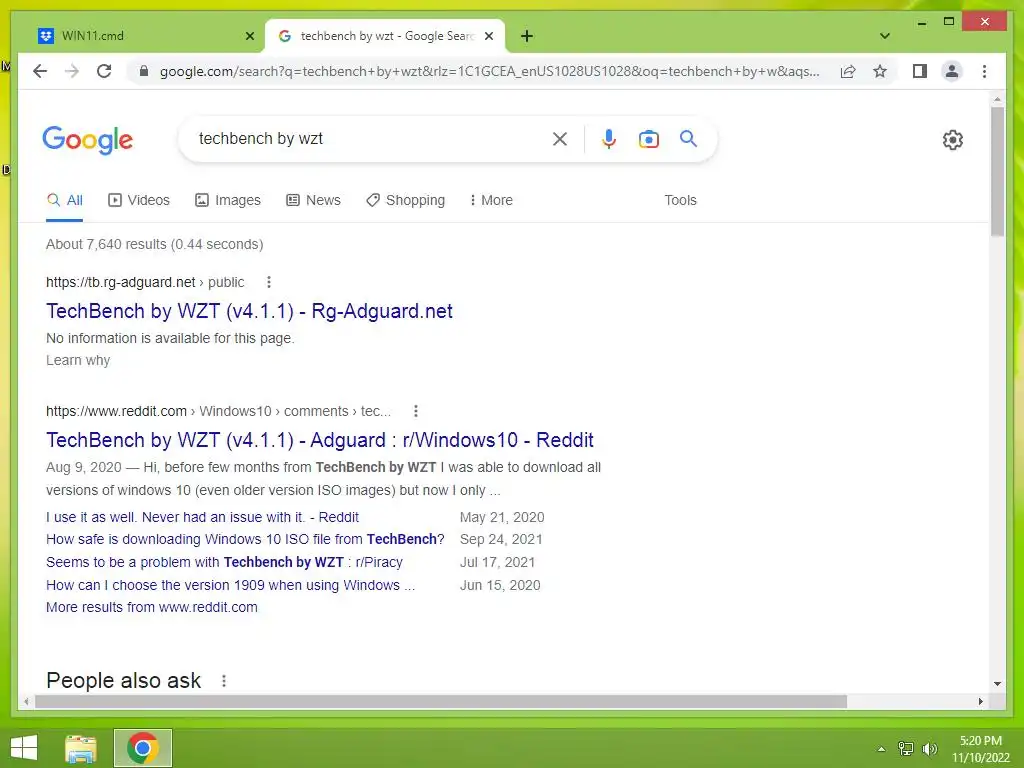Open 'How safe is downloading Windows 10 ISO' link
The height and width of the screenshot is (768, 1024).
point(245,539)
